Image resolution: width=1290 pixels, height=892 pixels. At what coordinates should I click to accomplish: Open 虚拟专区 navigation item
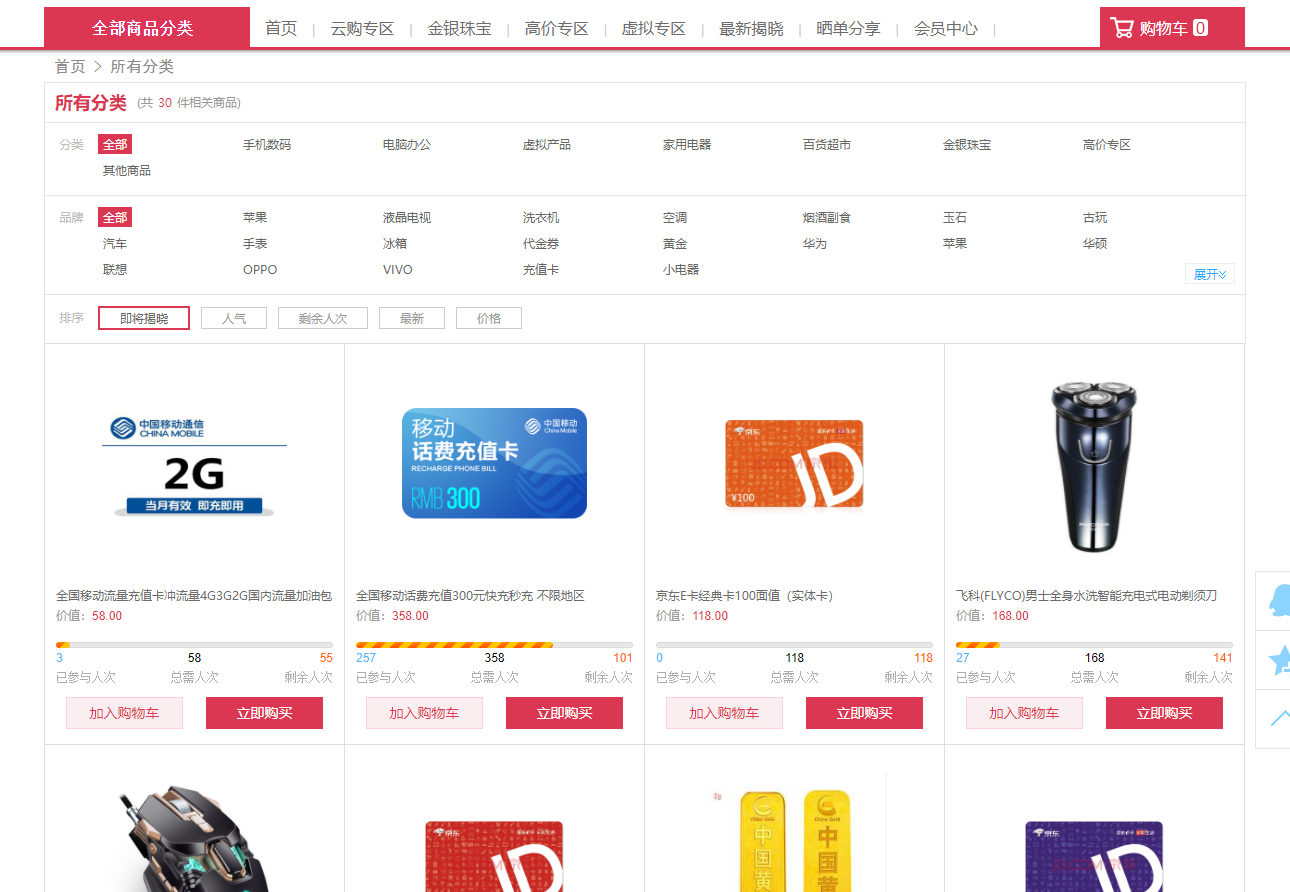point(654,28)
